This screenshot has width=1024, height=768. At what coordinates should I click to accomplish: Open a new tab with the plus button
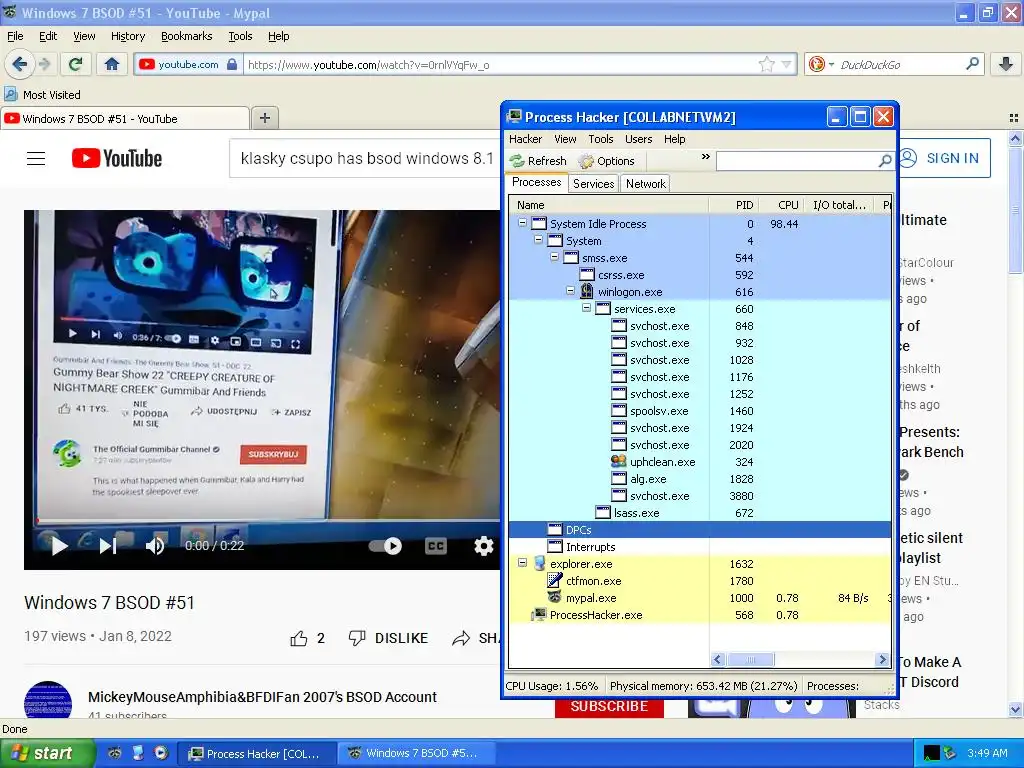pos(264,118)
